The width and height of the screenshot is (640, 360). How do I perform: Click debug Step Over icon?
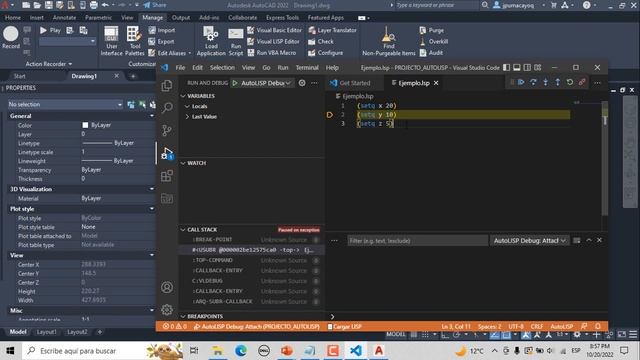pos(533,82)
